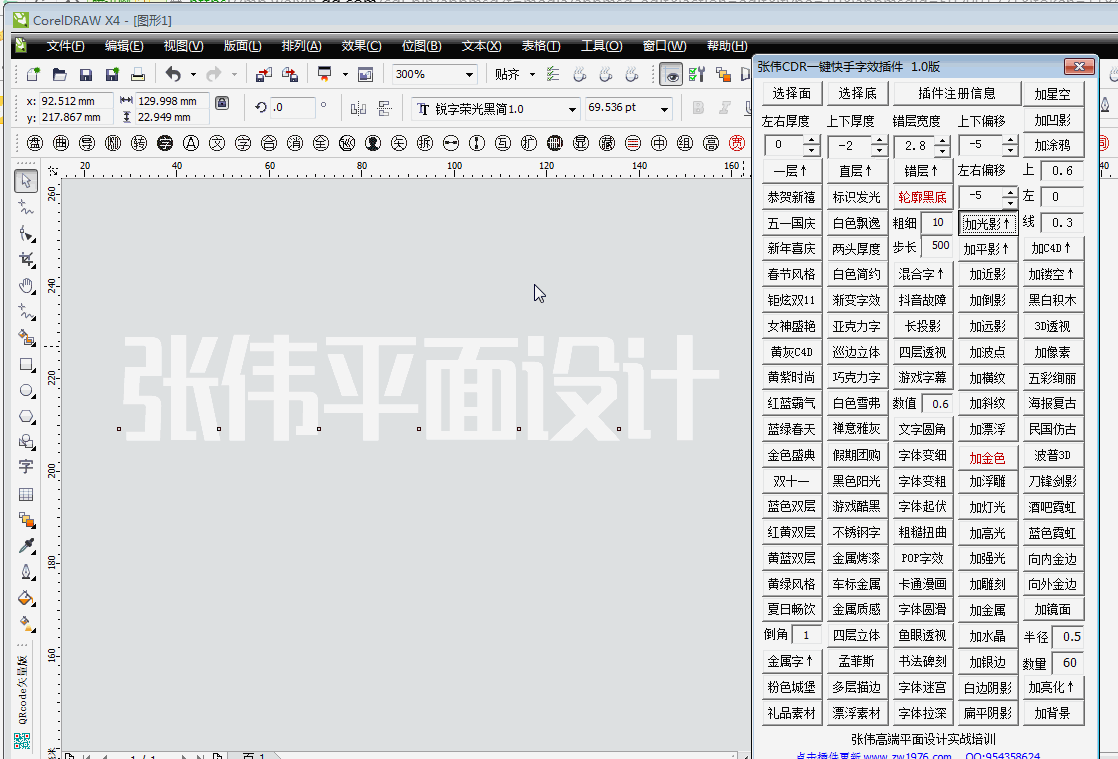
Task: Click the 粗细 value input field
Action: (x=938, y=222)
